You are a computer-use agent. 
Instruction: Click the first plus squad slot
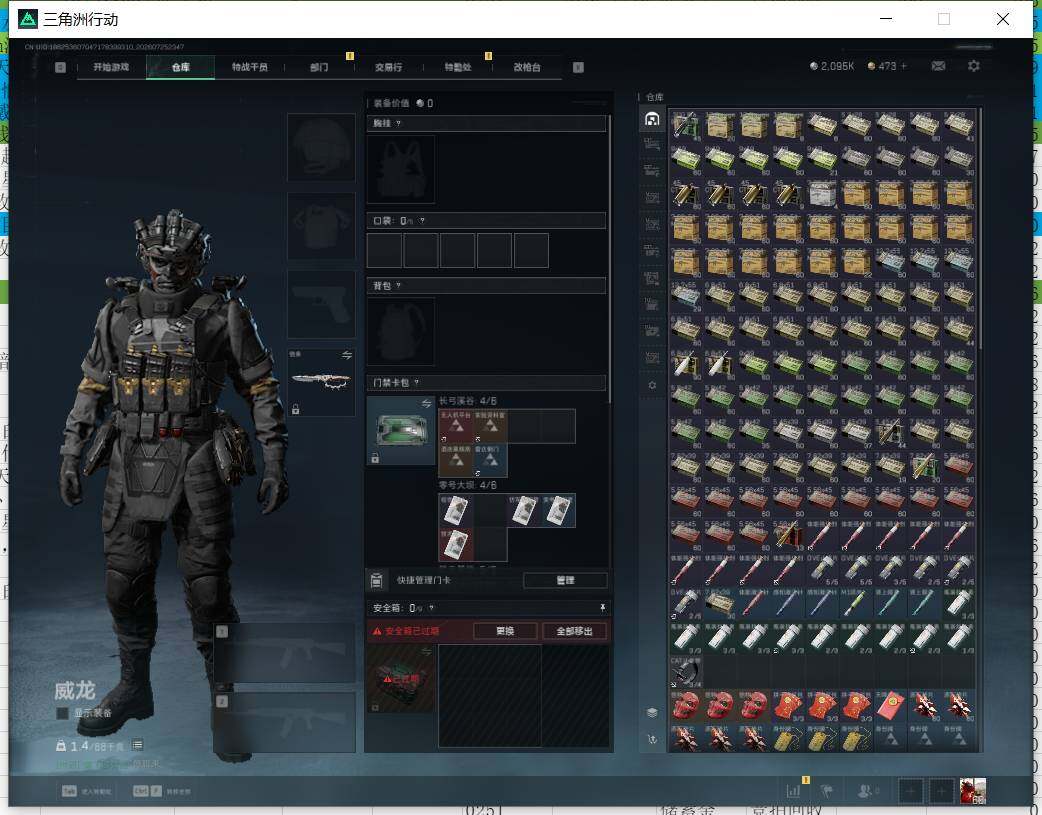click(x=911, y=791)
